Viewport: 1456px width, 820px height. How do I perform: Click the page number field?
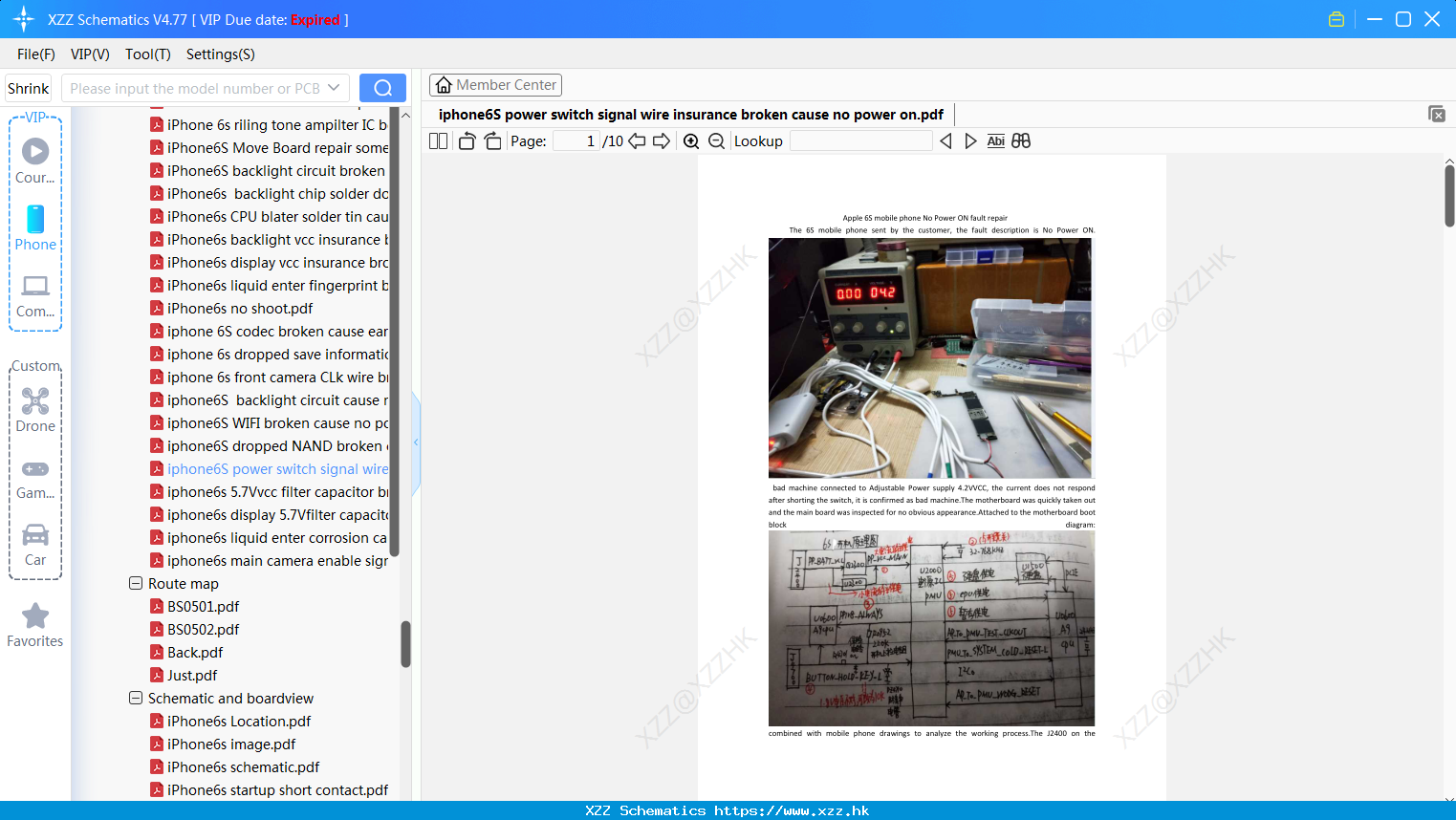pos(577,140)
